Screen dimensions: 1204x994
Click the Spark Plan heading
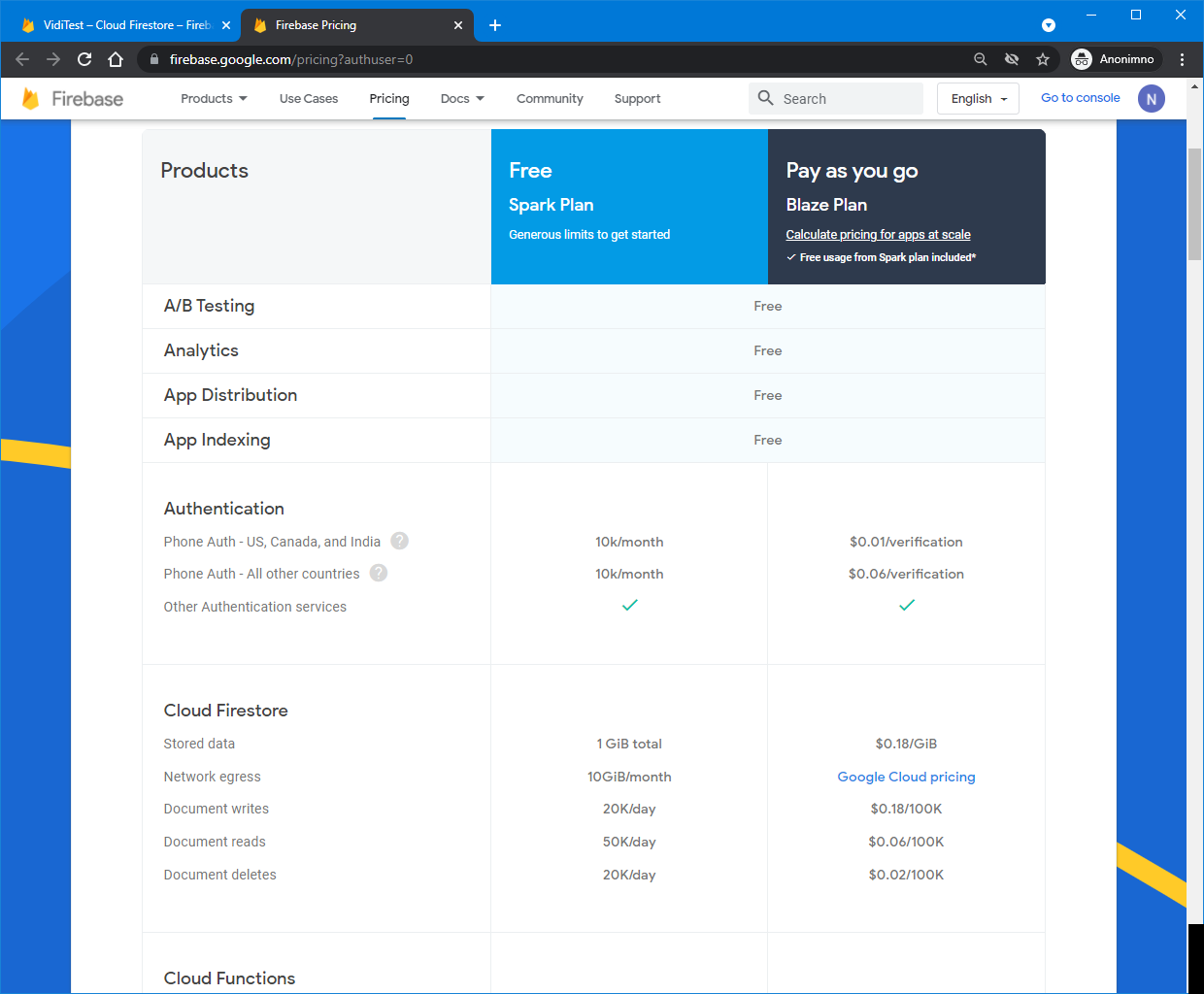point(552,205)
